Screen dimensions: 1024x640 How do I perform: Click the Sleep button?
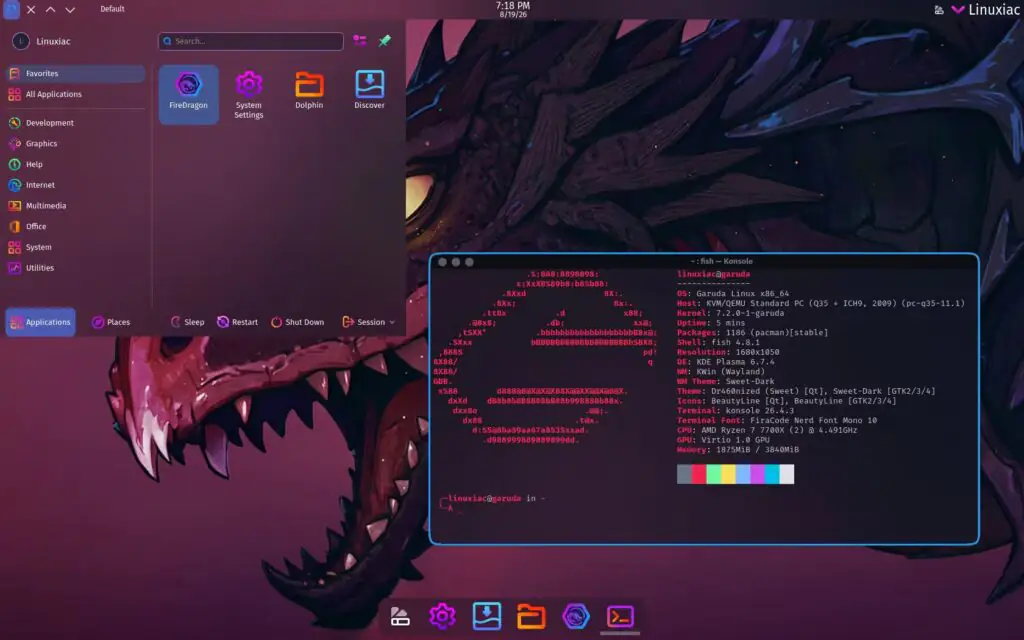coord(187,322)
